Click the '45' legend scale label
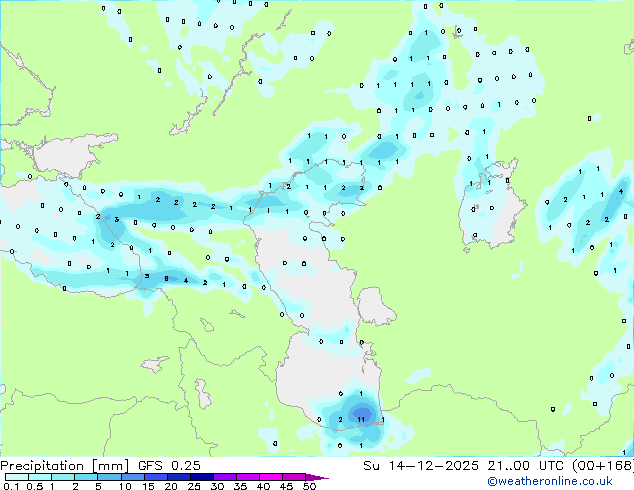 point(286,486)
